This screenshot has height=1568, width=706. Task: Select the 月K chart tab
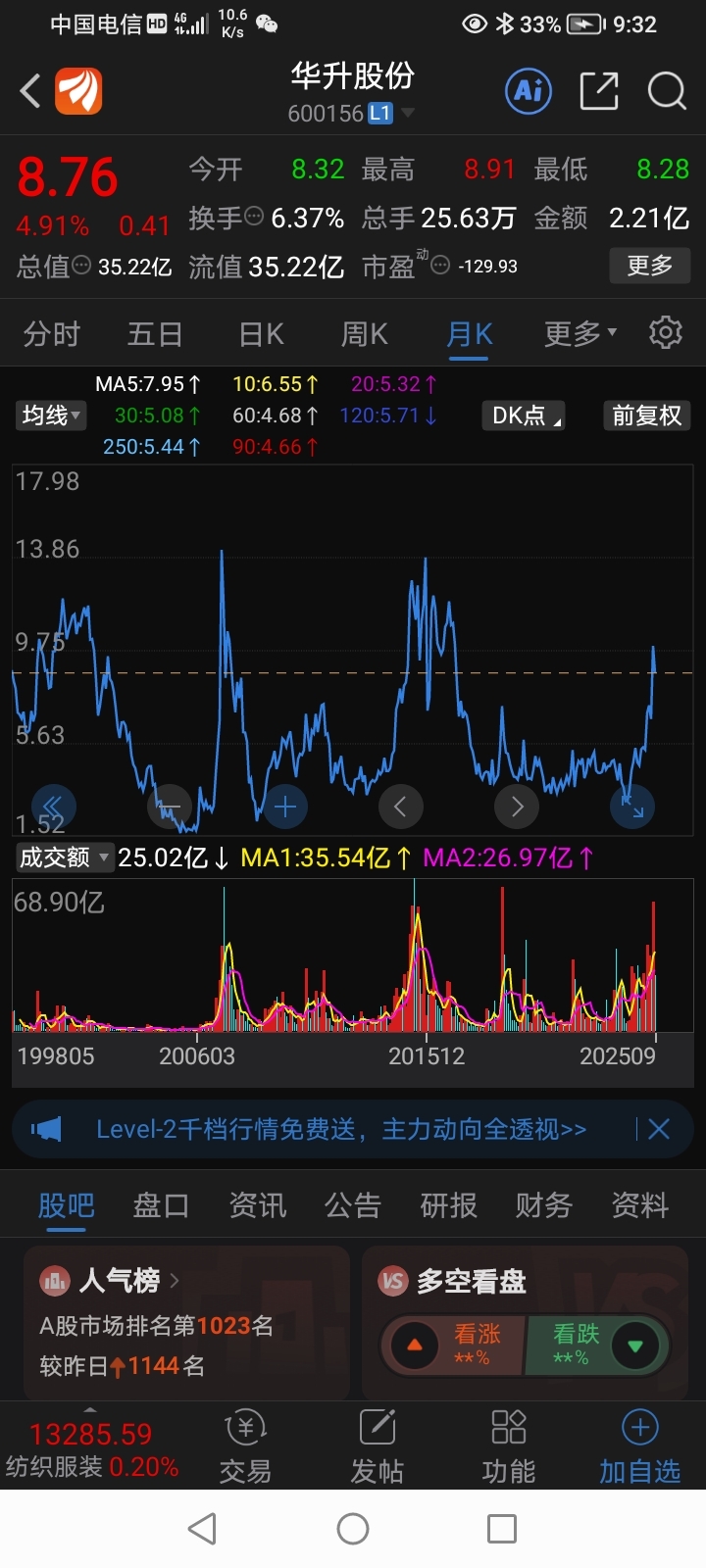coord(470,334)
